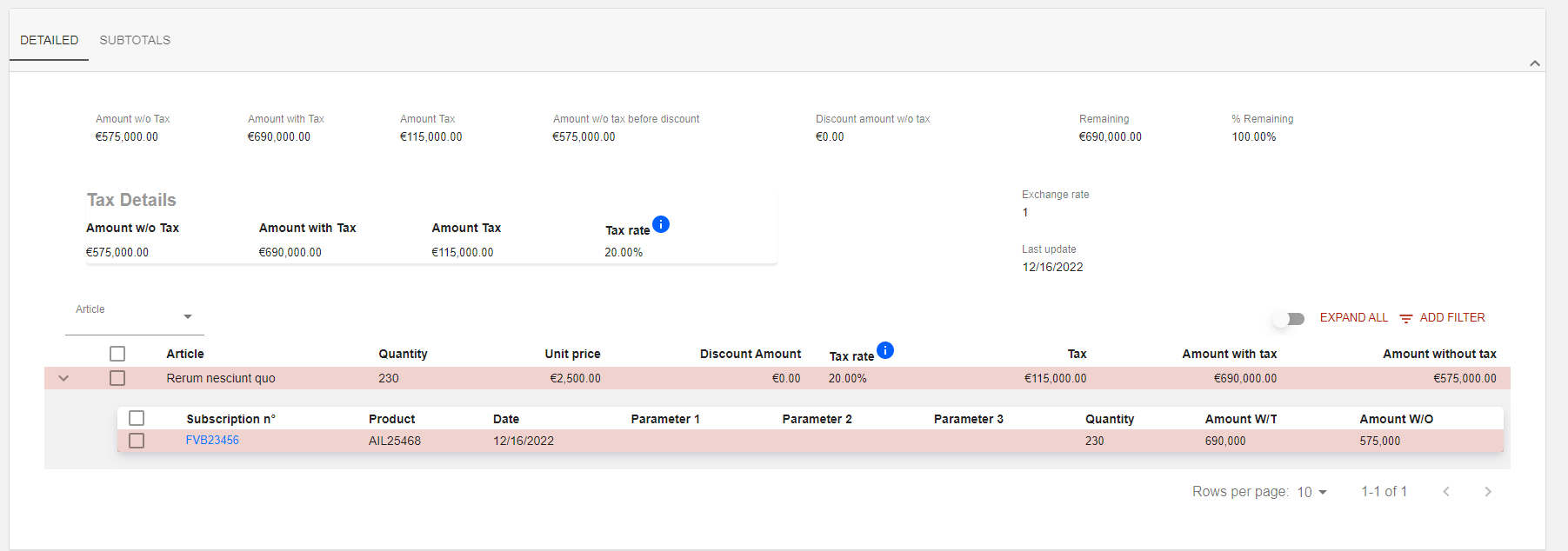Screen dimensions: 1568x551
Task: Click the EXPAND ALL label
Action: (1353, 317)
